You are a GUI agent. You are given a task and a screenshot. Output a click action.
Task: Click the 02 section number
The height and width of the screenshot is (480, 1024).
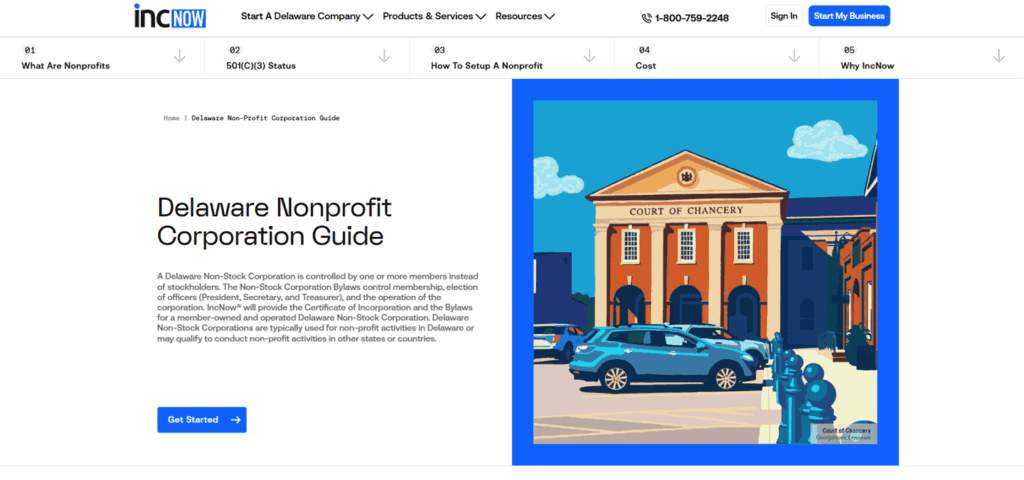(x=234, y=50)
